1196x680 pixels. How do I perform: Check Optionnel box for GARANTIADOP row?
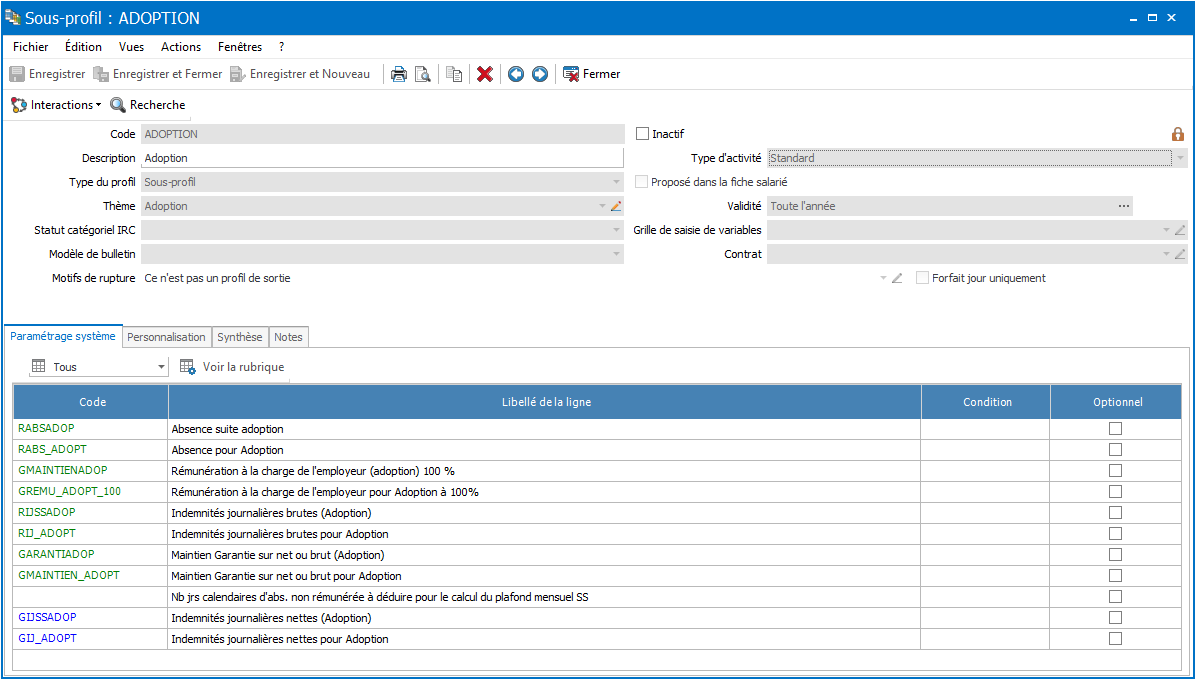pyautogui.click(x=1115, y=554)
